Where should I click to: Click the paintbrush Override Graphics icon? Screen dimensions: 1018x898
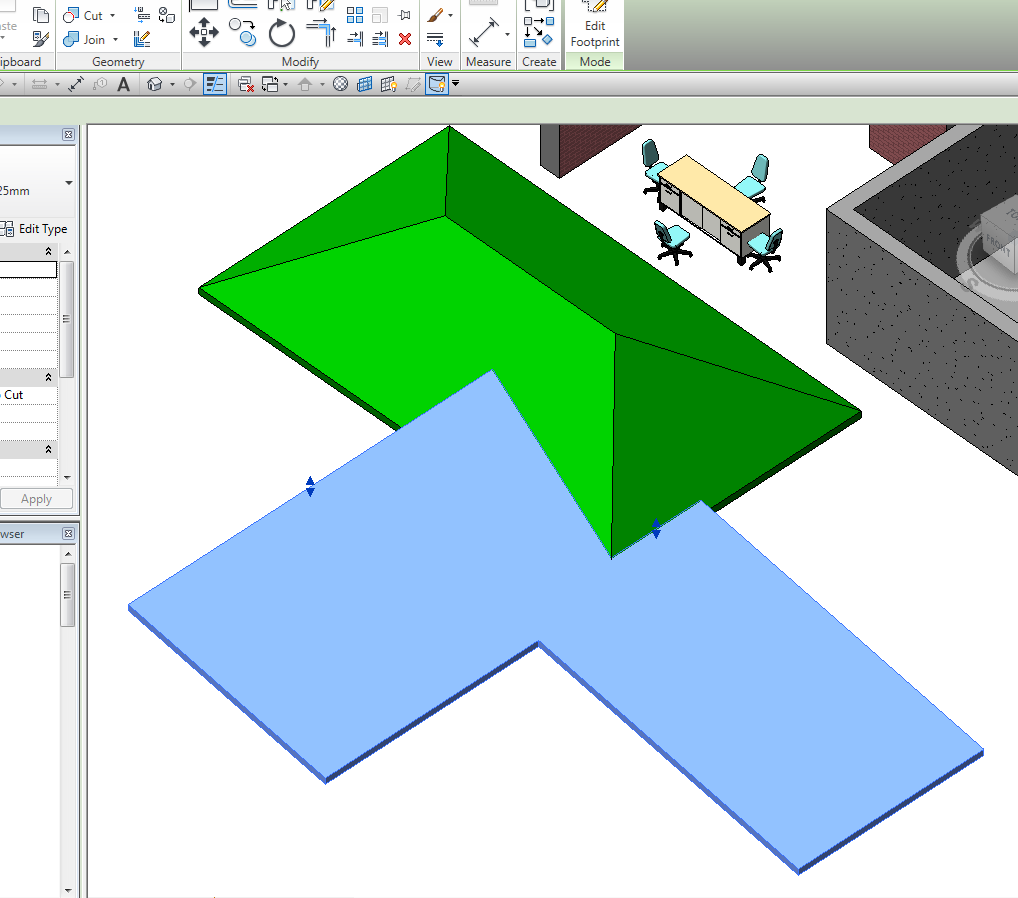(435, 15)
